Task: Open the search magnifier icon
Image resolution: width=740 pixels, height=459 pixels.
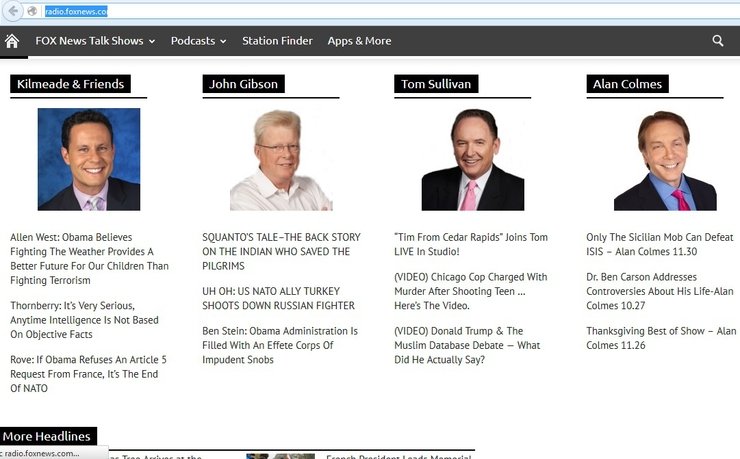Action: coord(718,41)
